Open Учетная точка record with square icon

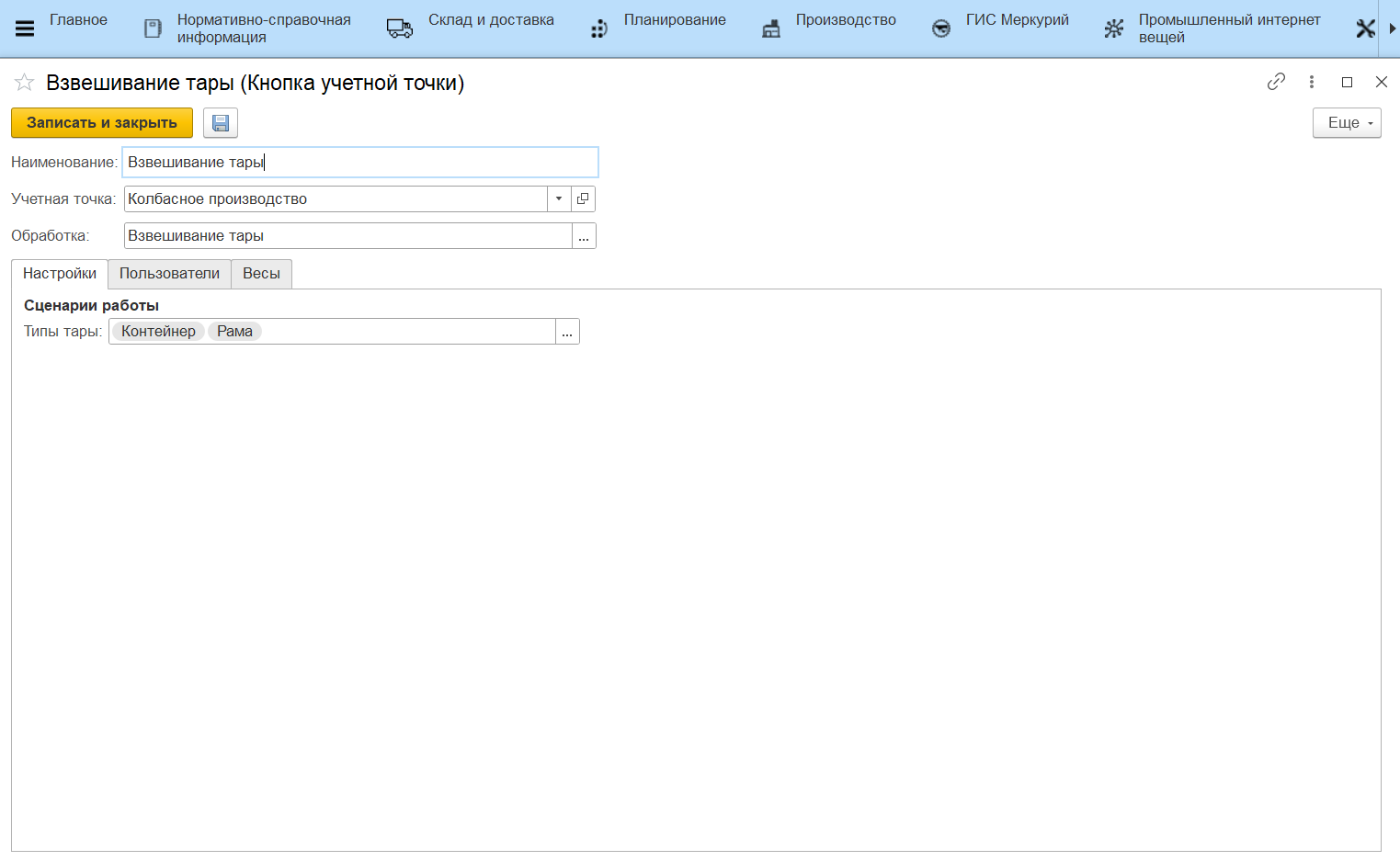point(583,199)
